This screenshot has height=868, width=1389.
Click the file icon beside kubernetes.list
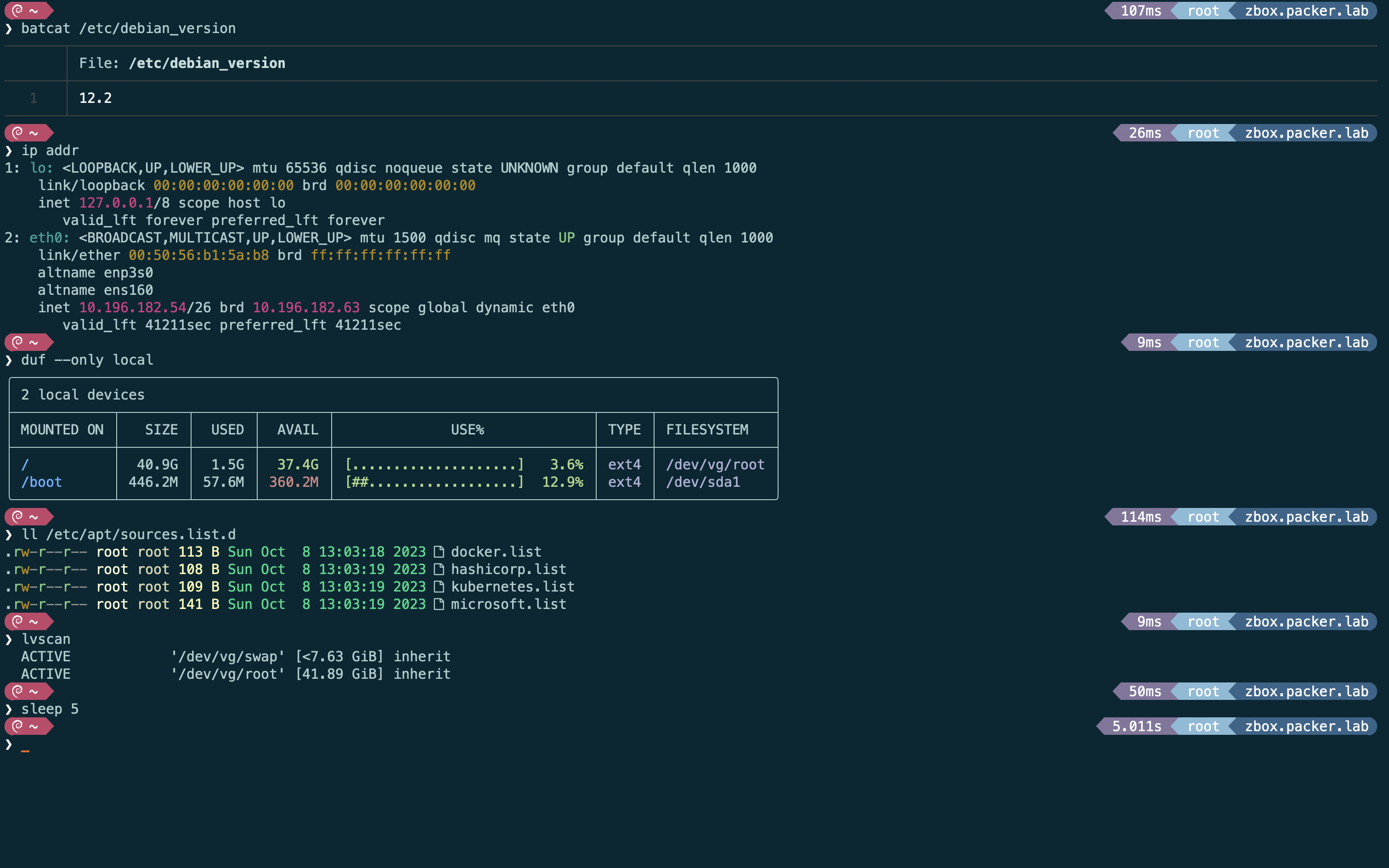[x=439, y=587]
